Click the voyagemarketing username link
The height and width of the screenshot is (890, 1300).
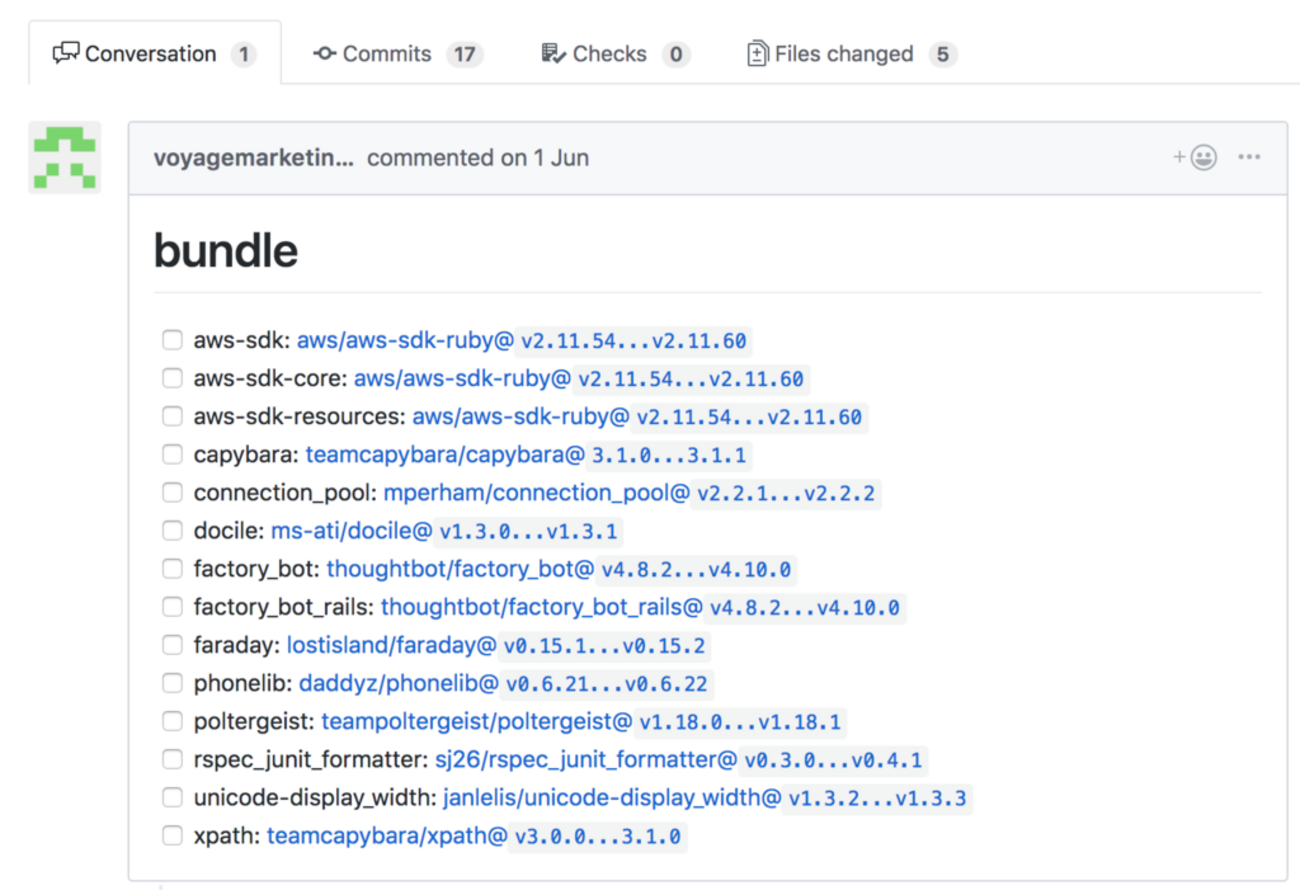coord(254,158)
